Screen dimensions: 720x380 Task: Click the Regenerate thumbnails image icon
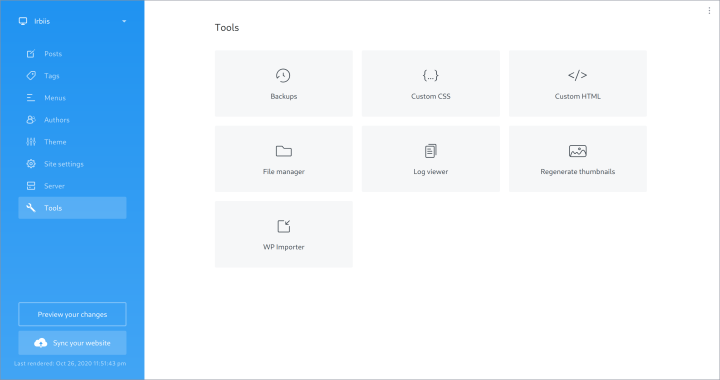[578, 151]
